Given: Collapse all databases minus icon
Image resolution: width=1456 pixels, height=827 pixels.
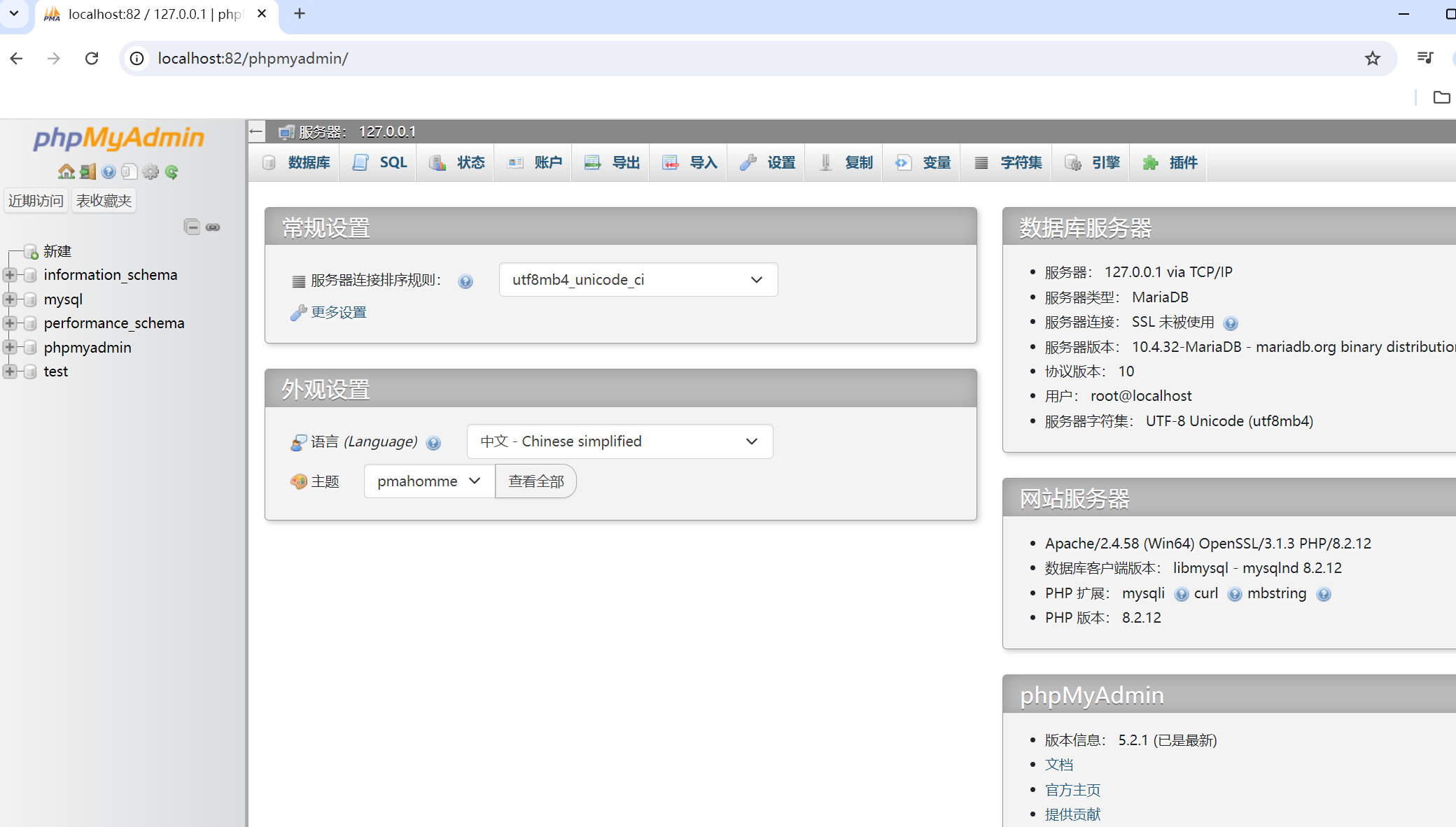Looking at the screenshot, I should click(192, 227).
